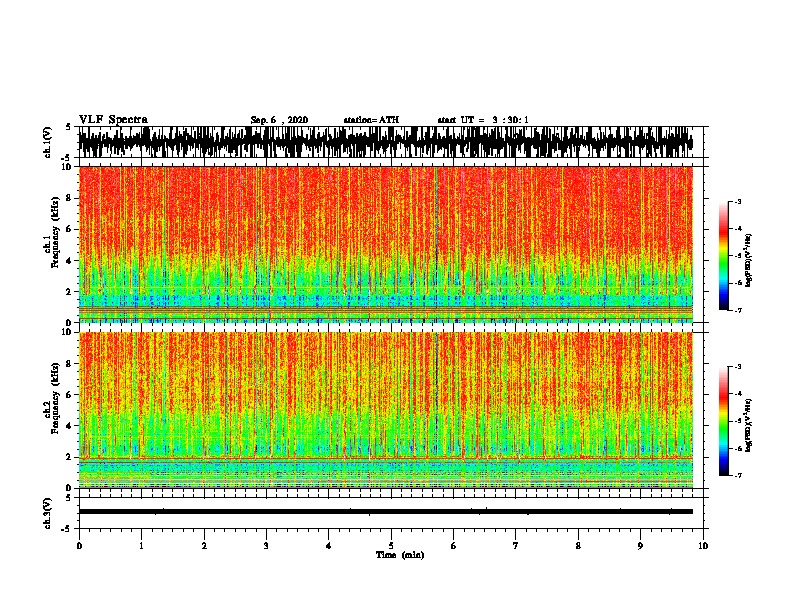Click the ch.1 color bar log(PSD) unit label
Image resolution: width=792 pixels, height=612 pixels.
(748, 260)
